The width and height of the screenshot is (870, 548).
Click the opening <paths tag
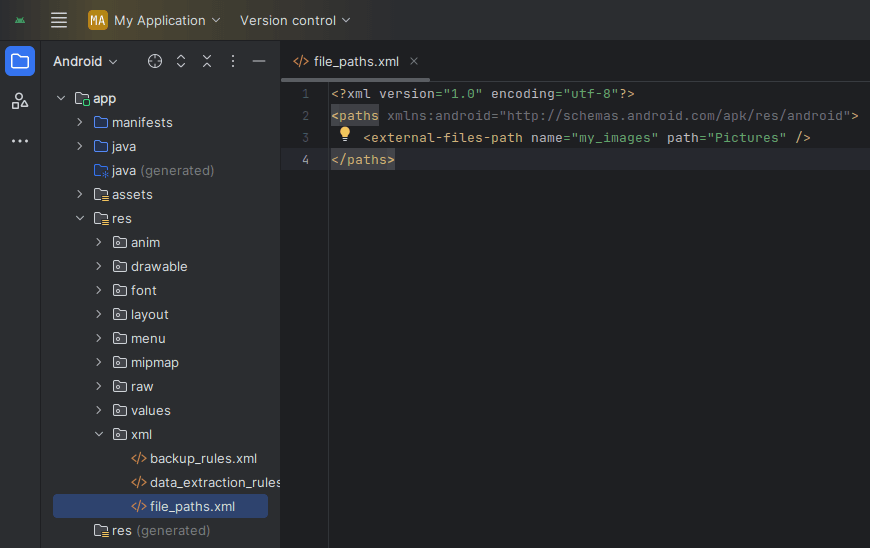pyautogui.click(x=355, y=116)
